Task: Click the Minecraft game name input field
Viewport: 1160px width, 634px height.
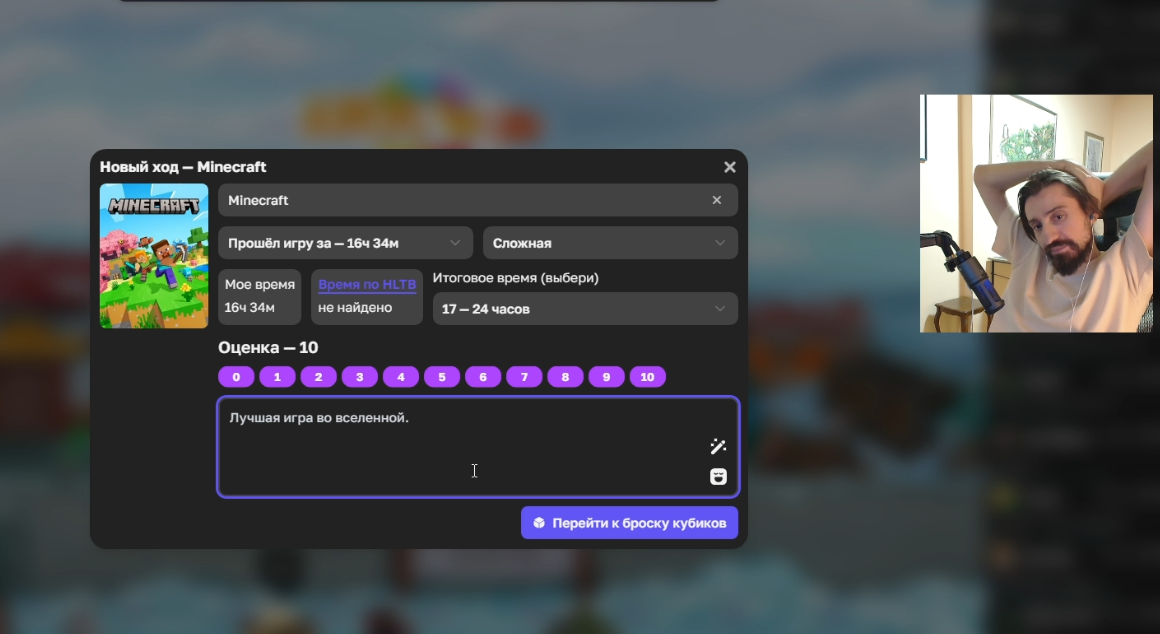Action: point(477,200)
